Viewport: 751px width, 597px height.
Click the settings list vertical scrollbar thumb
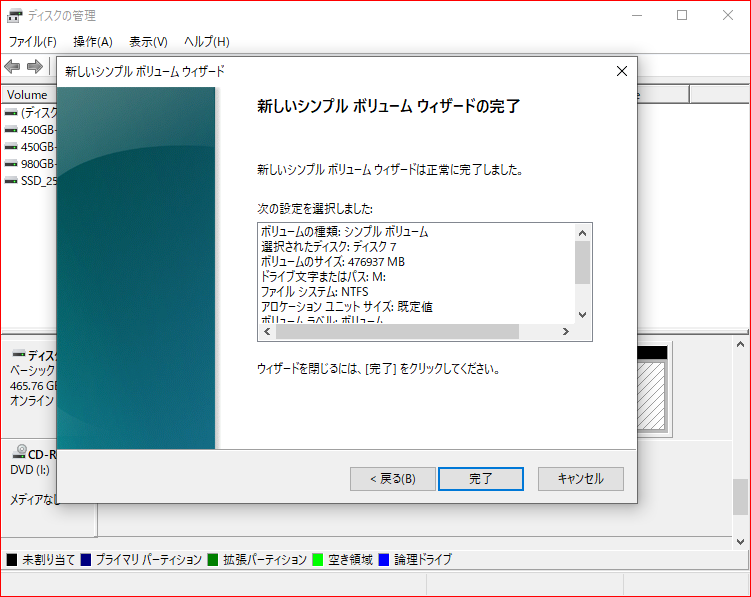582,263
